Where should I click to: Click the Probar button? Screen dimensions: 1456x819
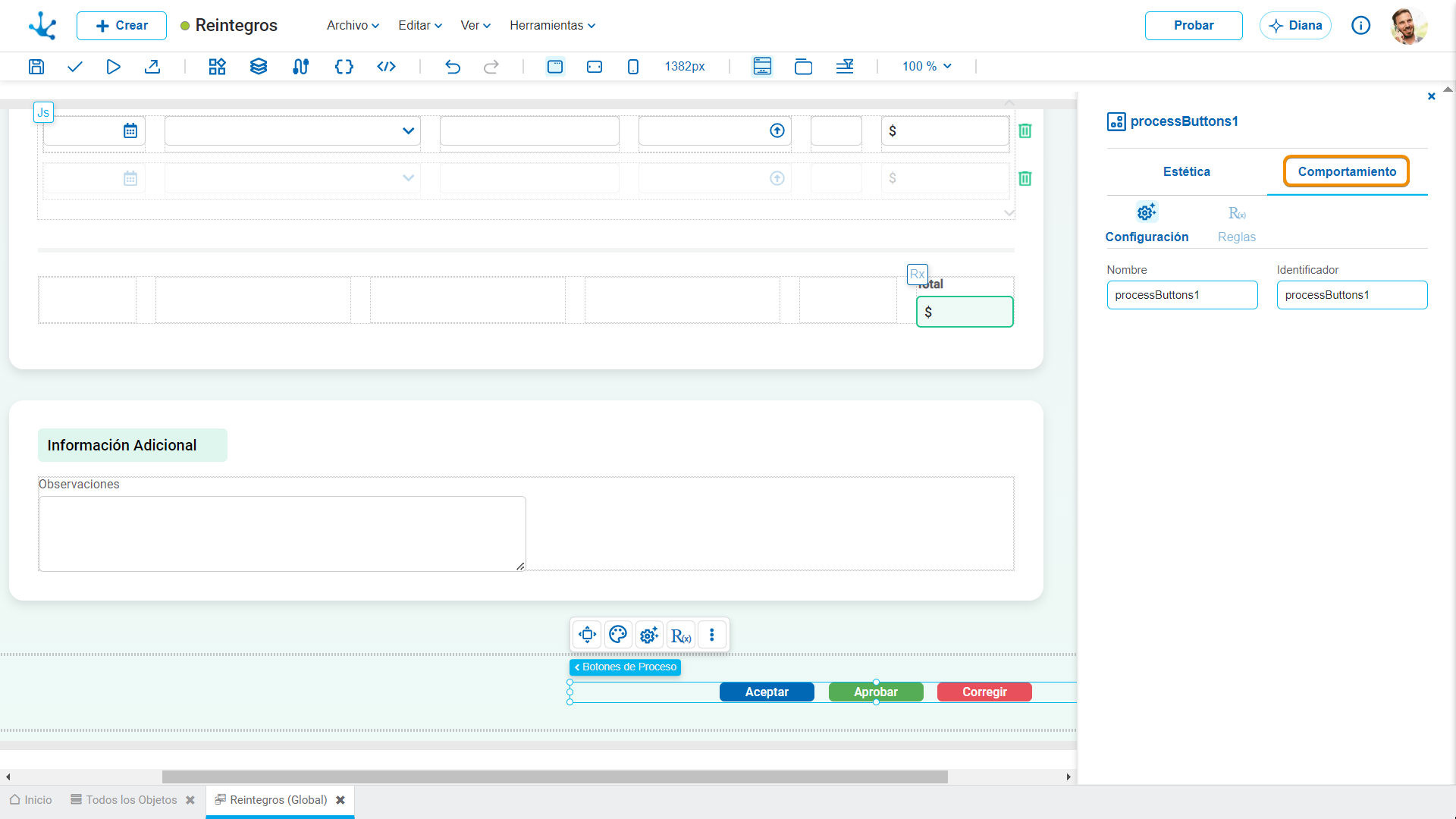click(x=1194, y=26)
